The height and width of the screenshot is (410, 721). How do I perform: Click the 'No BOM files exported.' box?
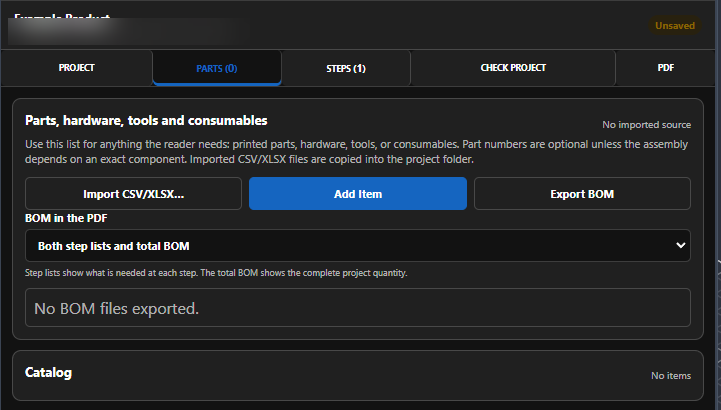(358, 308)
